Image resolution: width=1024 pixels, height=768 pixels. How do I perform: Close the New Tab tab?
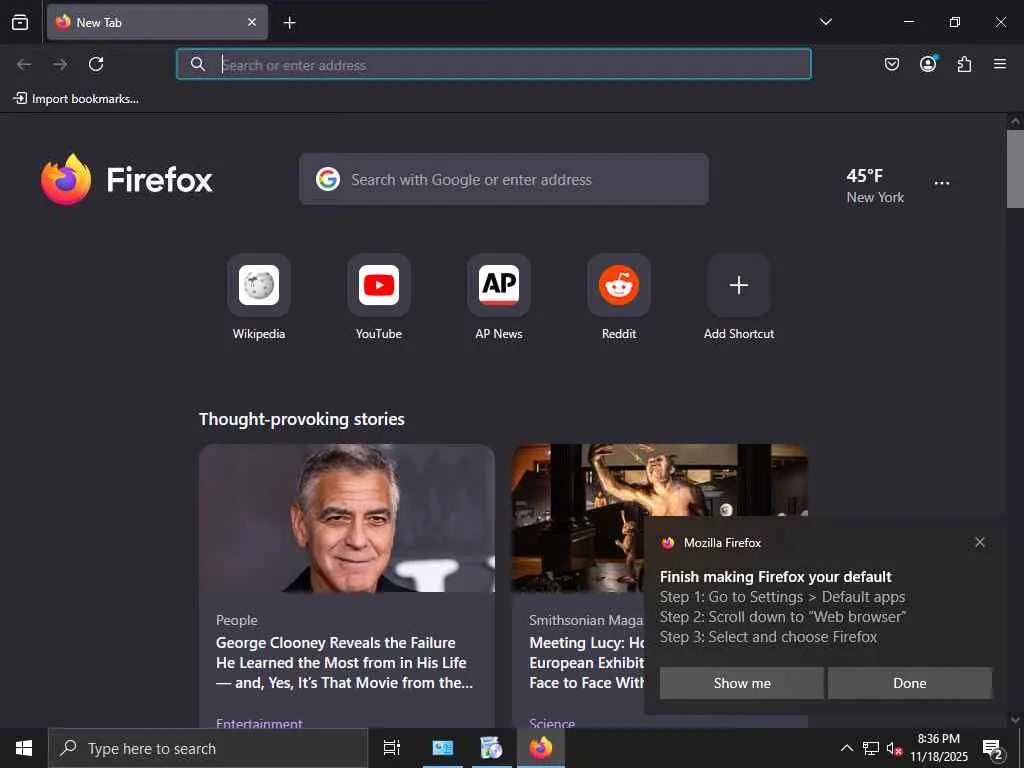[252, 22]
